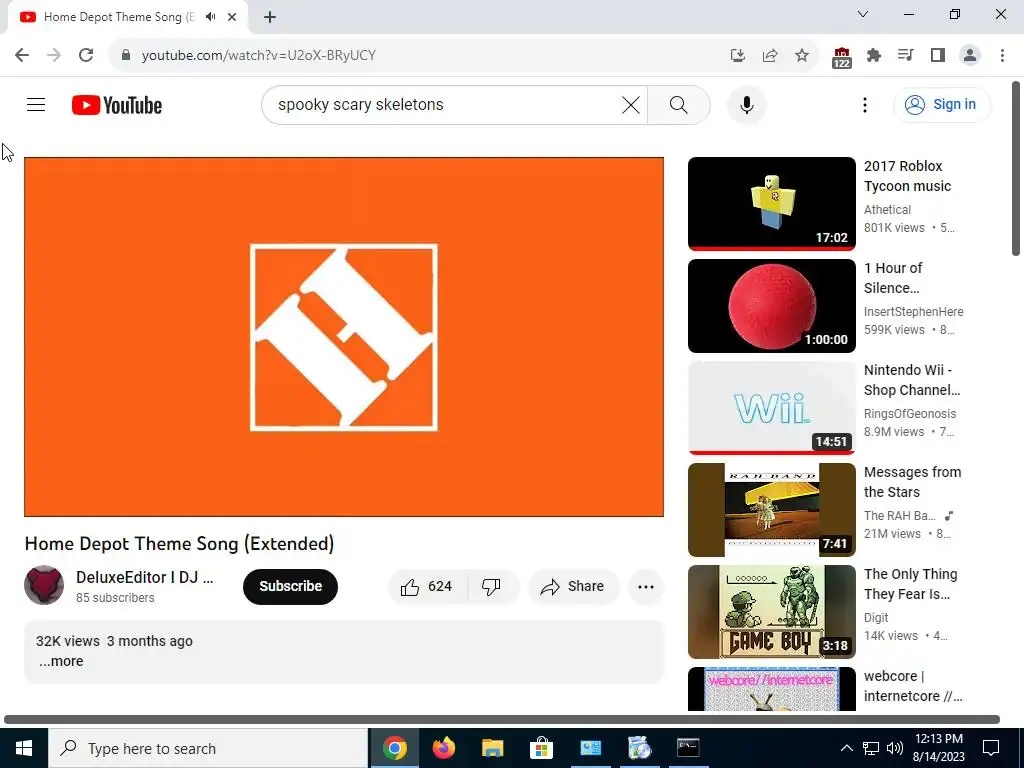Open system volume speaker icon
This screenshot has width=1024, height=768.
[895, 748]
